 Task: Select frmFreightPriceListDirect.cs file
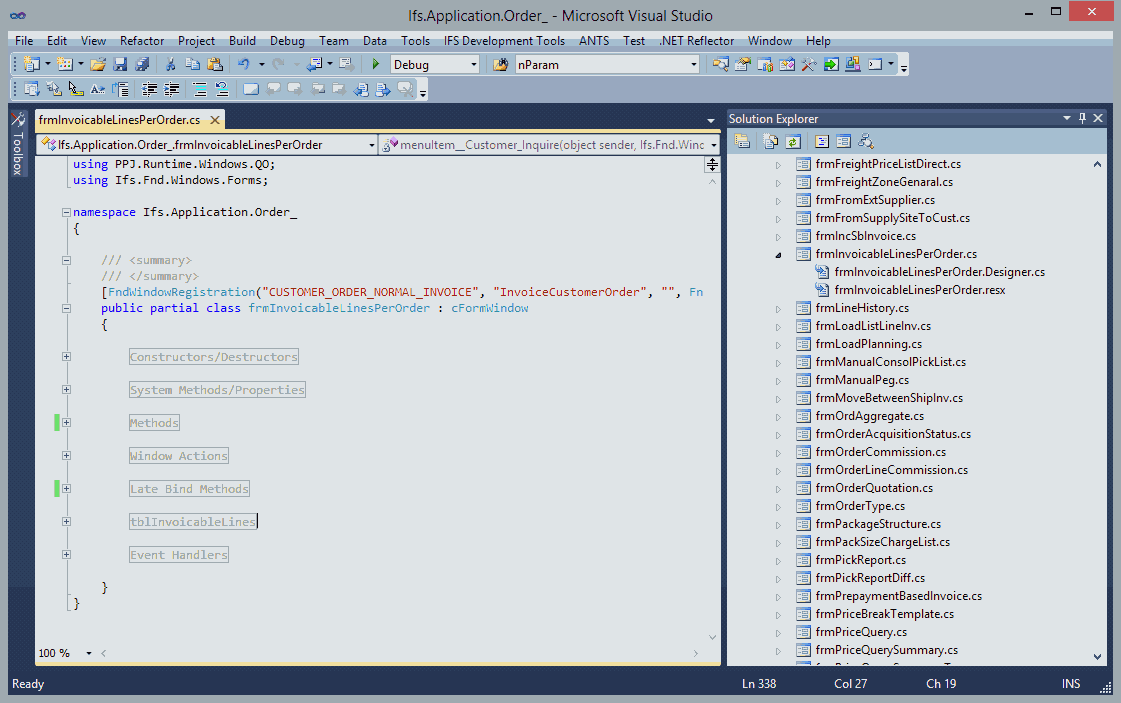(888, 164)
